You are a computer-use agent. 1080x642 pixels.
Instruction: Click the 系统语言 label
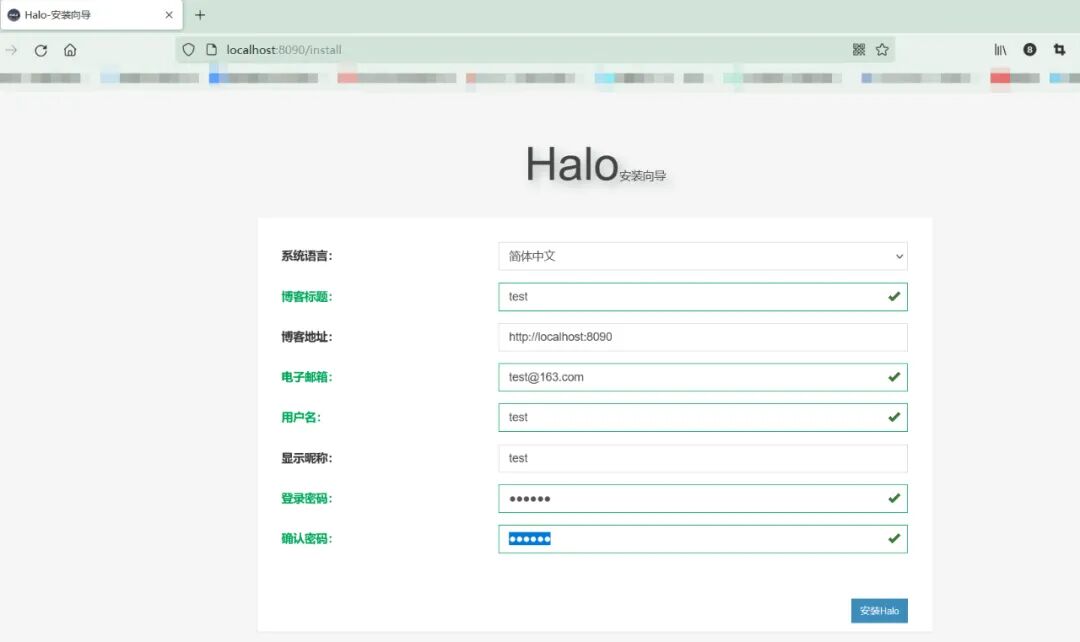coord(307,256)
